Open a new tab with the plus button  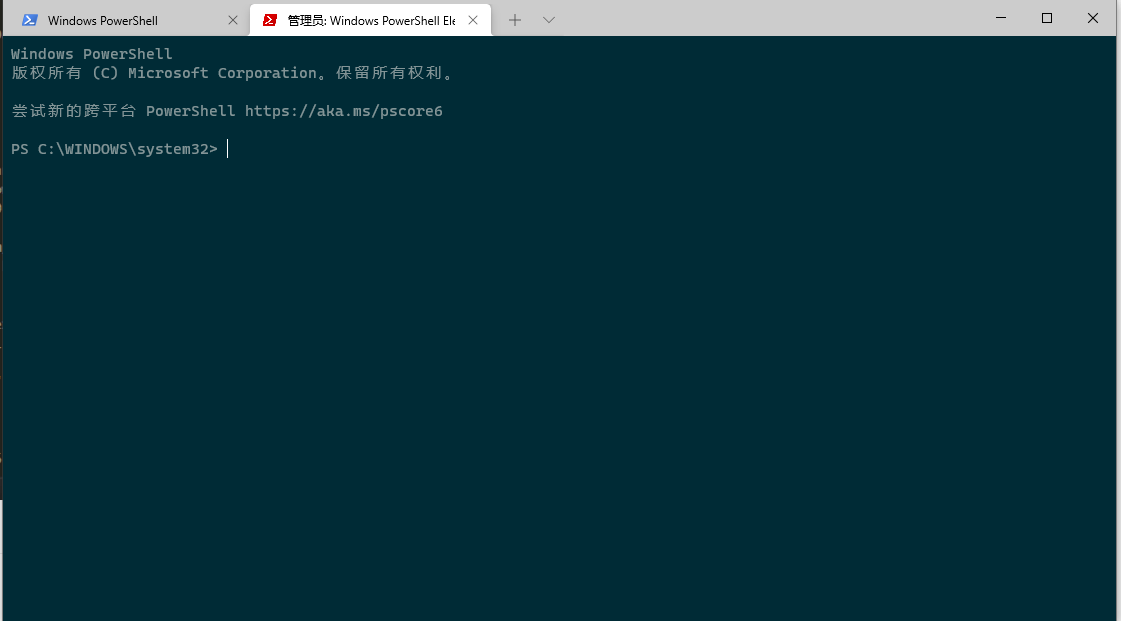(515, 20)
